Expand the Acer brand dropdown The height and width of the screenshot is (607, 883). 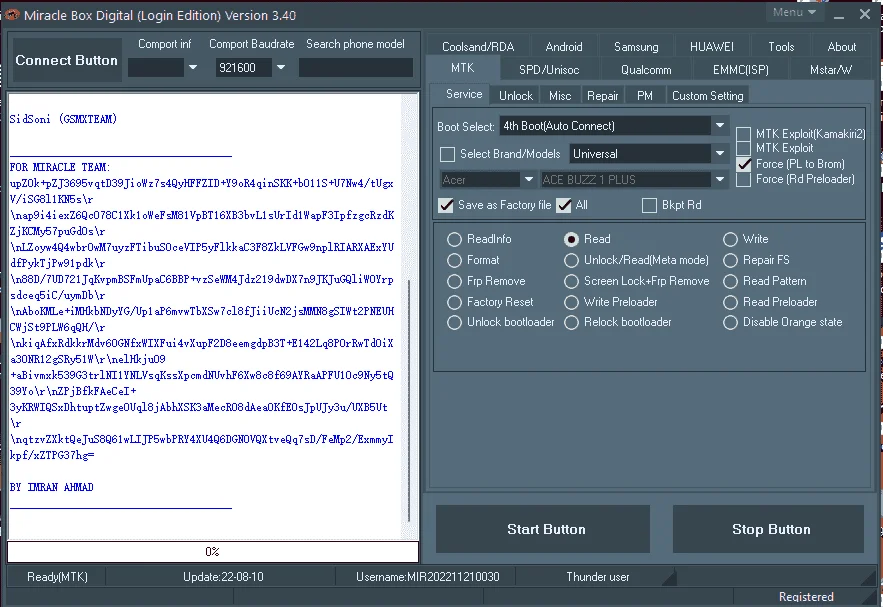[528, 180]
